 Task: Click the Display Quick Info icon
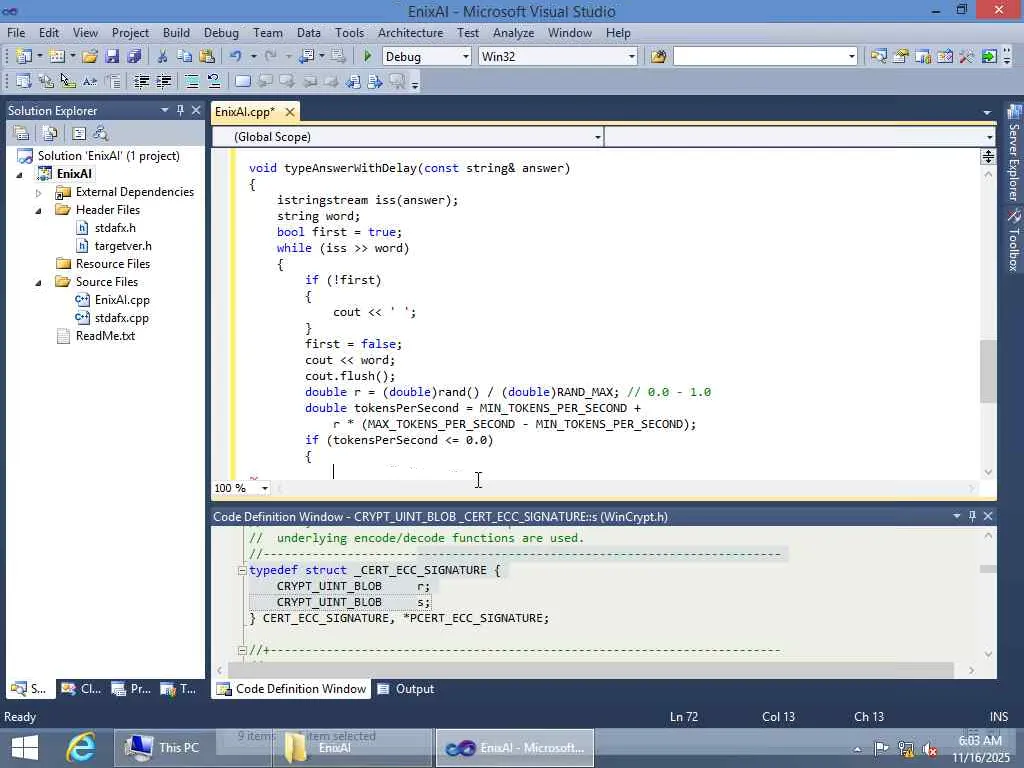[x=67, y=82]
